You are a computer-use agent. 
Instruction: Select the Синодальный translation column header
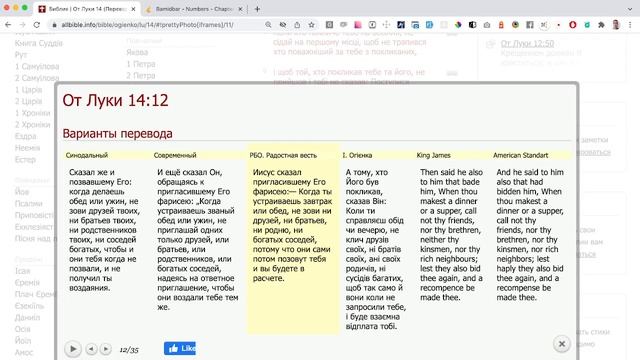[x=87, y=155]
